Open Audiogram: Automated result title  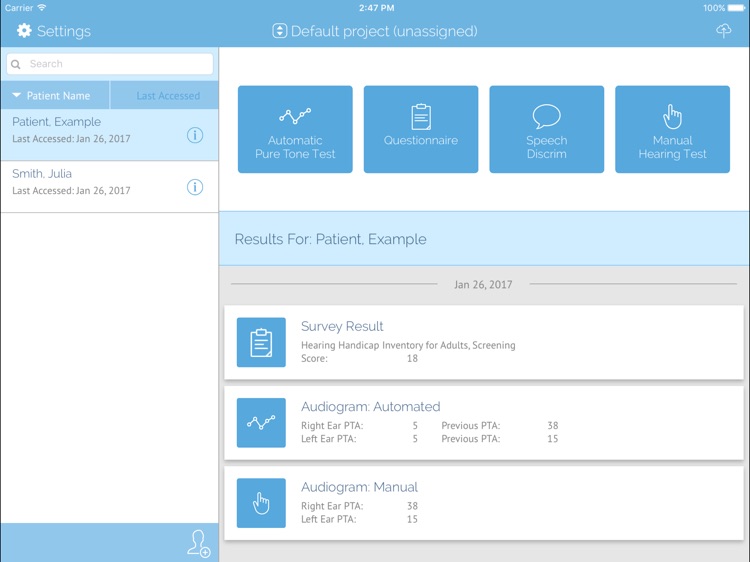[x=371, y=407]
